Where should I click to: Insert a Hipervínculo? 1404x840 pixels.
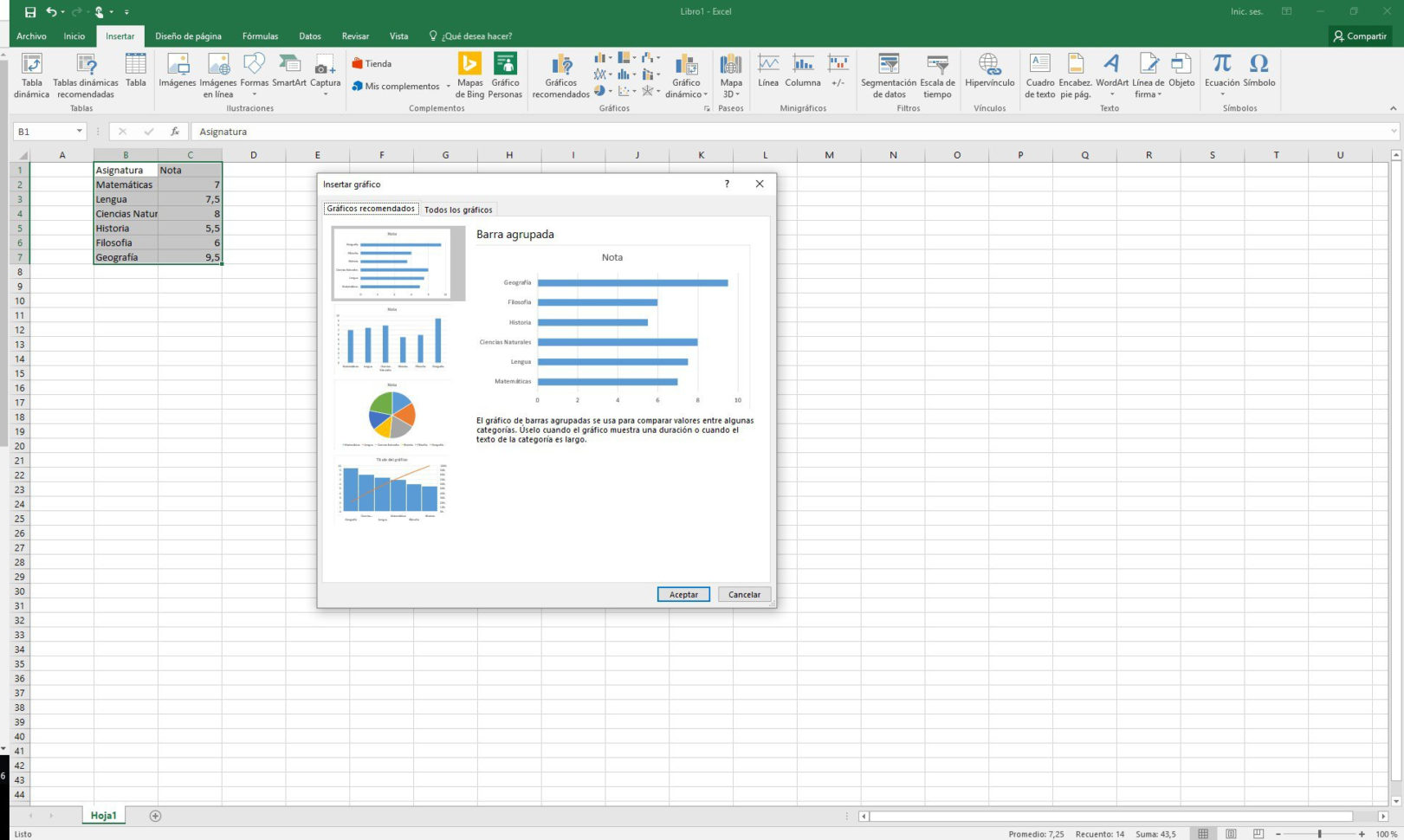989,76
